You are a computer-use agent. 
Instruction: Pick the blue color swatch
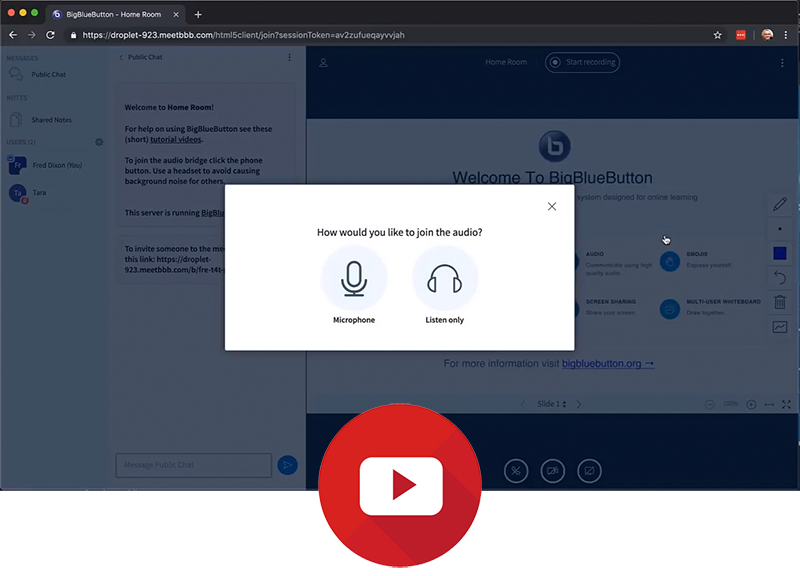780,253
